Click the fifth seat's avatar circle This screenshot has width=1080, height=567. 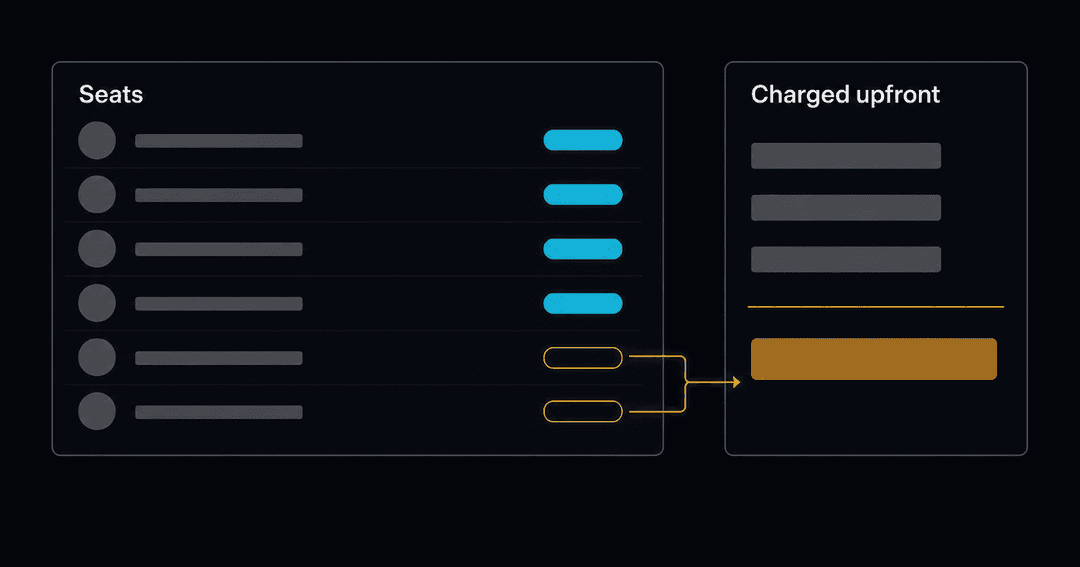pyautogui.click(x=96, y=357)
